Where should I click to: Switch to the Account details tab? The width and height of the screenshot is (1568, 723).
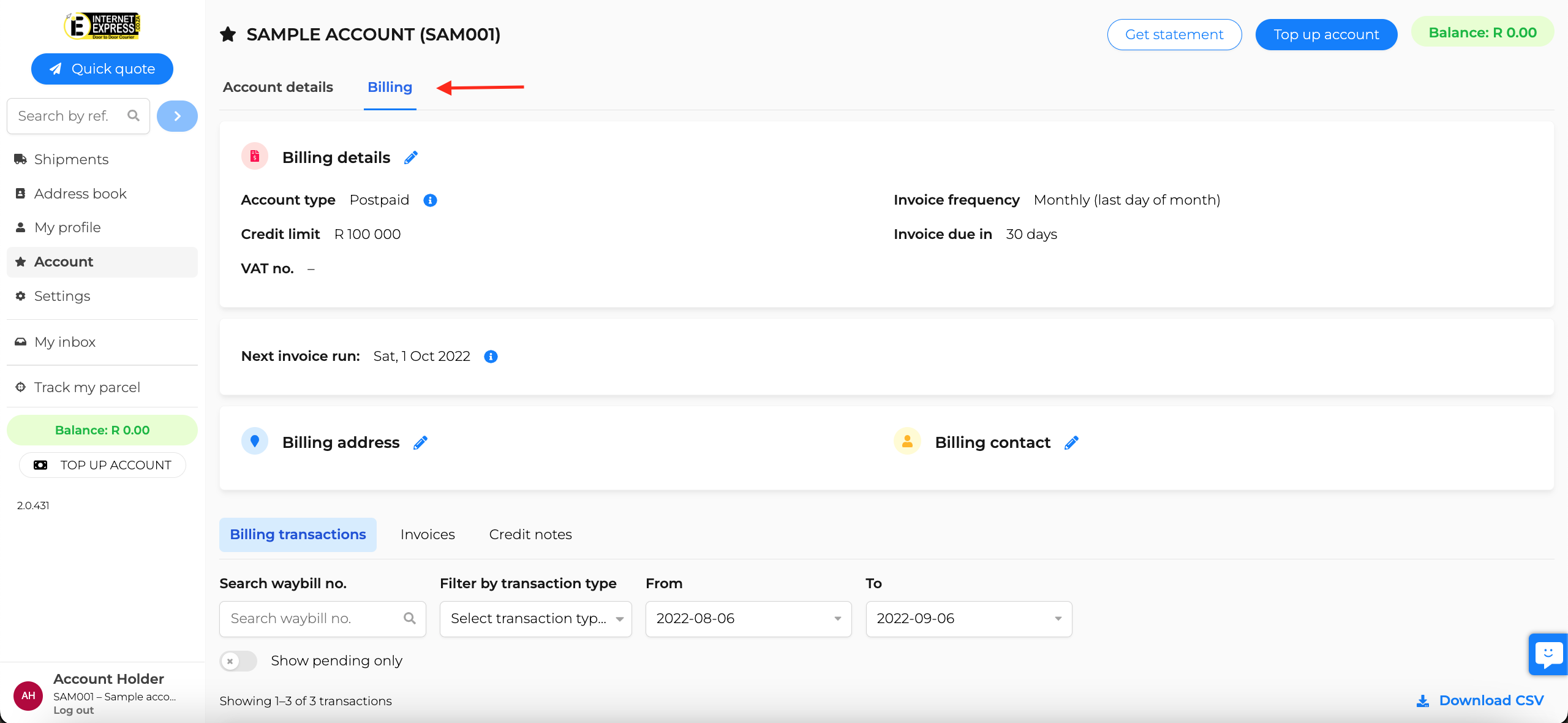coord(278,87)
